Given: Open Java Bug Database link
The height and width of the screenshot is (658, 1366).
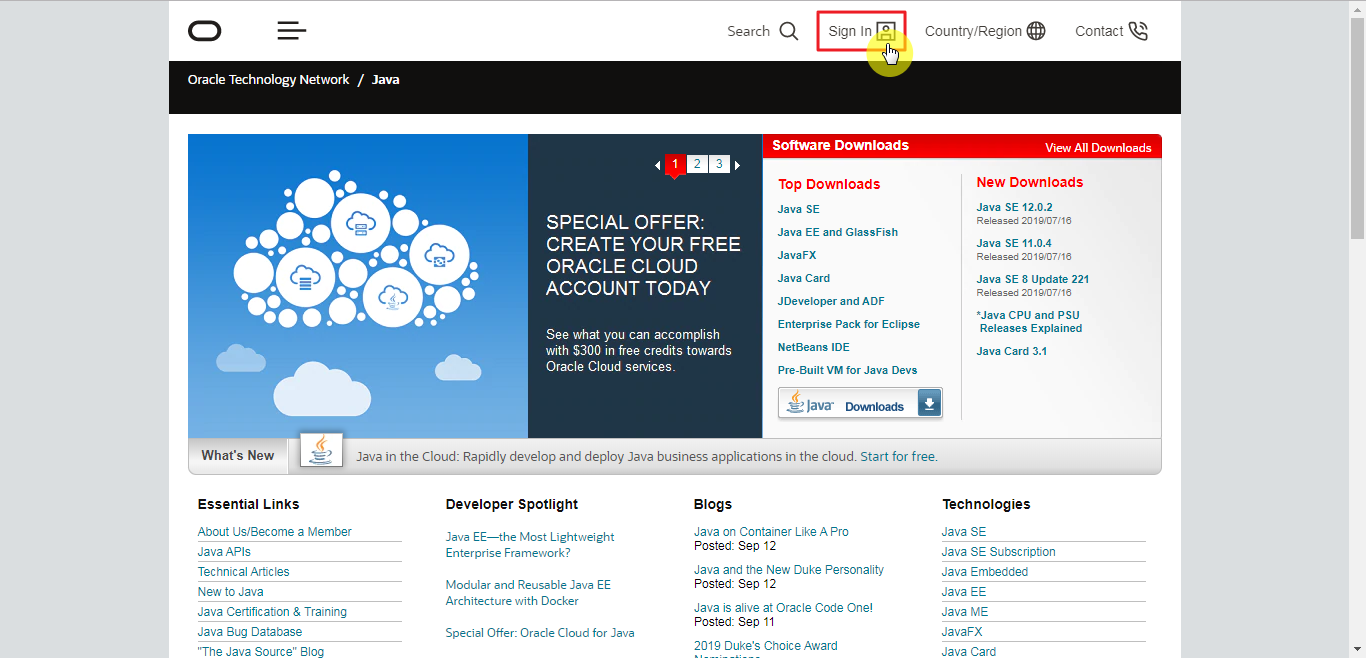Looking at the screenshot, I should click(250, 632).
